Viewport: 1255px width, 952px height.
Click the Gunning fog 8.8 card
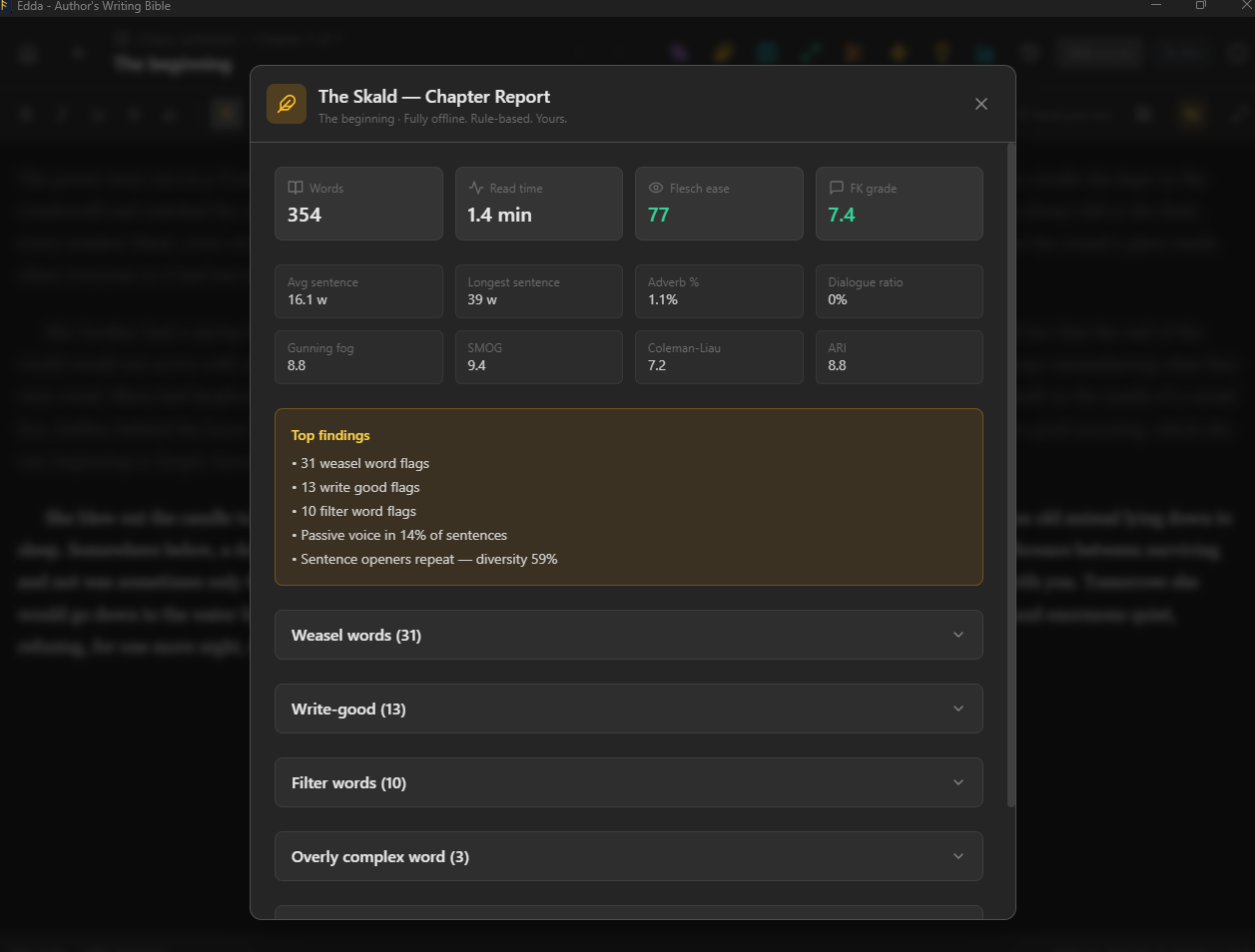358,357
